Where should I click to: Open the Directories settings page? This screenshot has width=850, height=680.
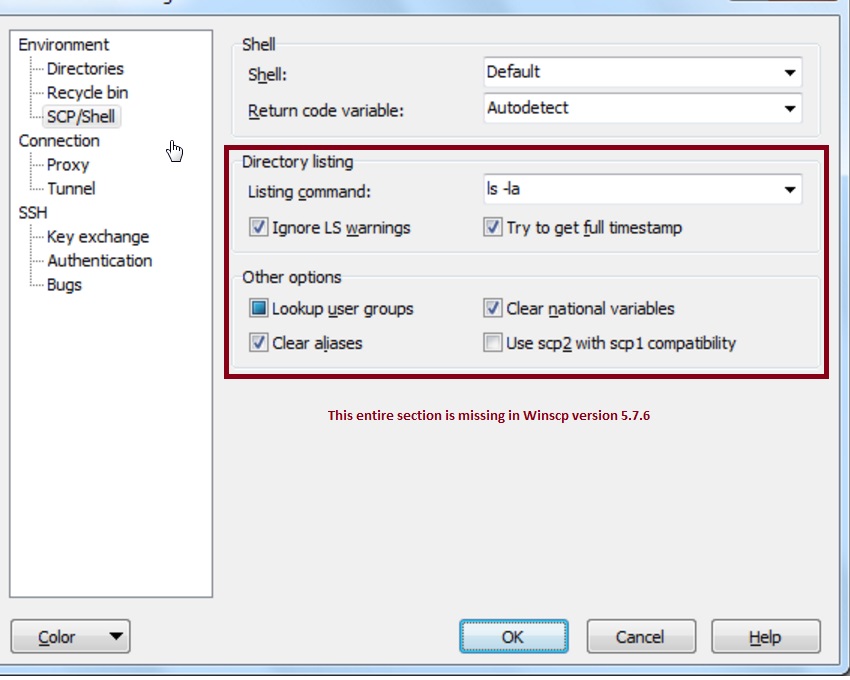click(85, 68)
